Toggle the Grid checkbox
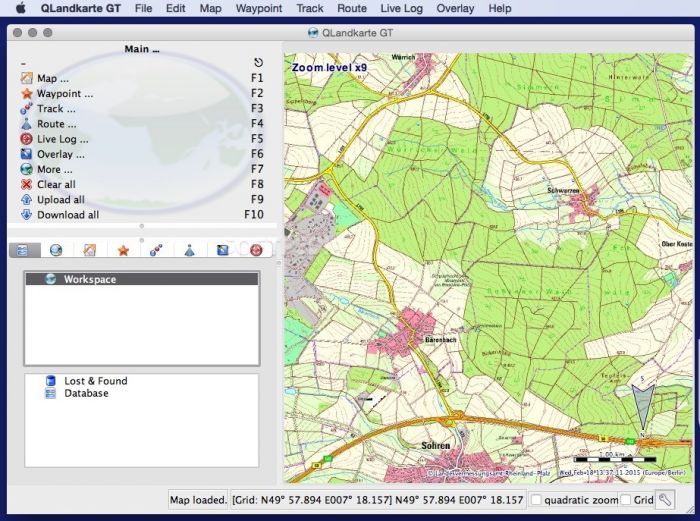 [626, 500]
